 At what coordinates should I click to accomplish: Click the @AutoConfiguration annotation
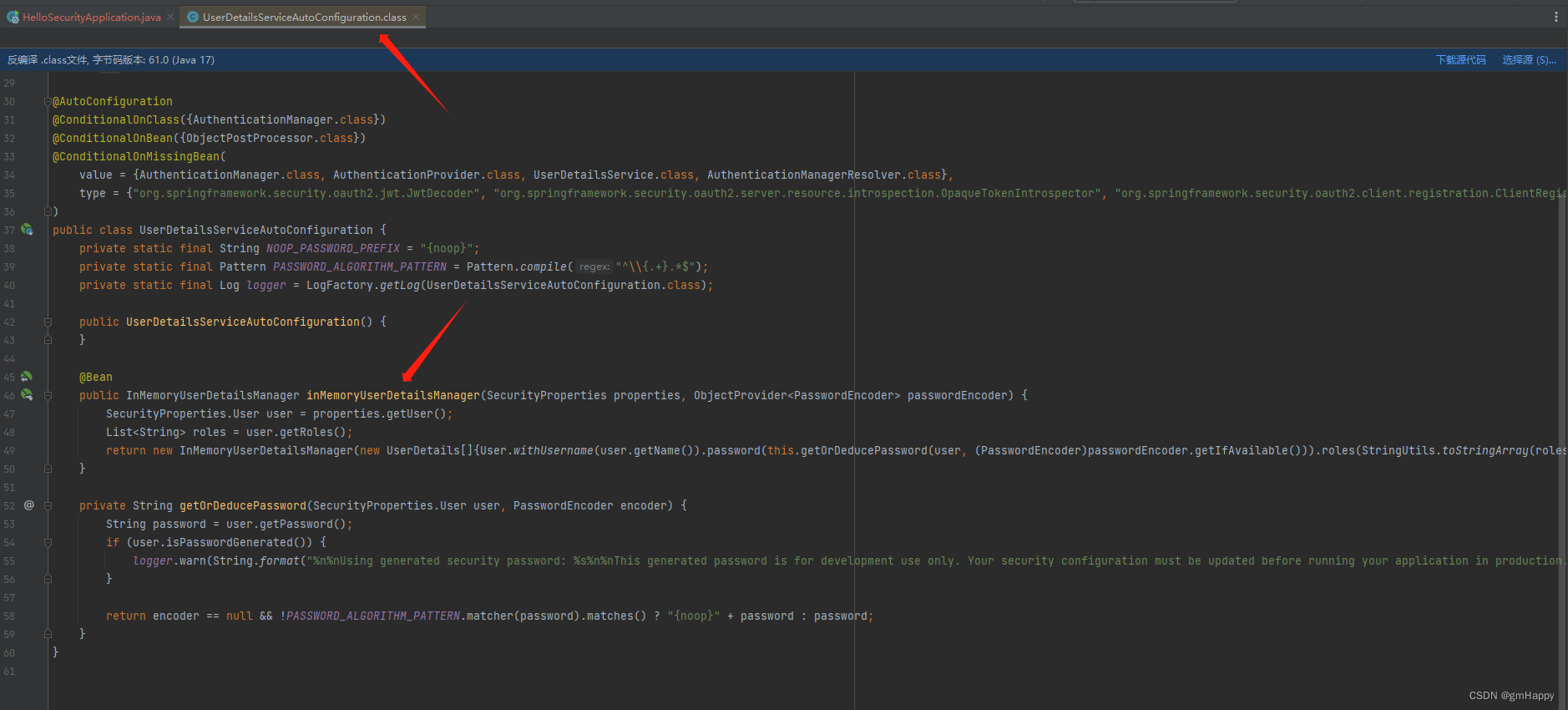pyautogui.click(x=113, y=101)
